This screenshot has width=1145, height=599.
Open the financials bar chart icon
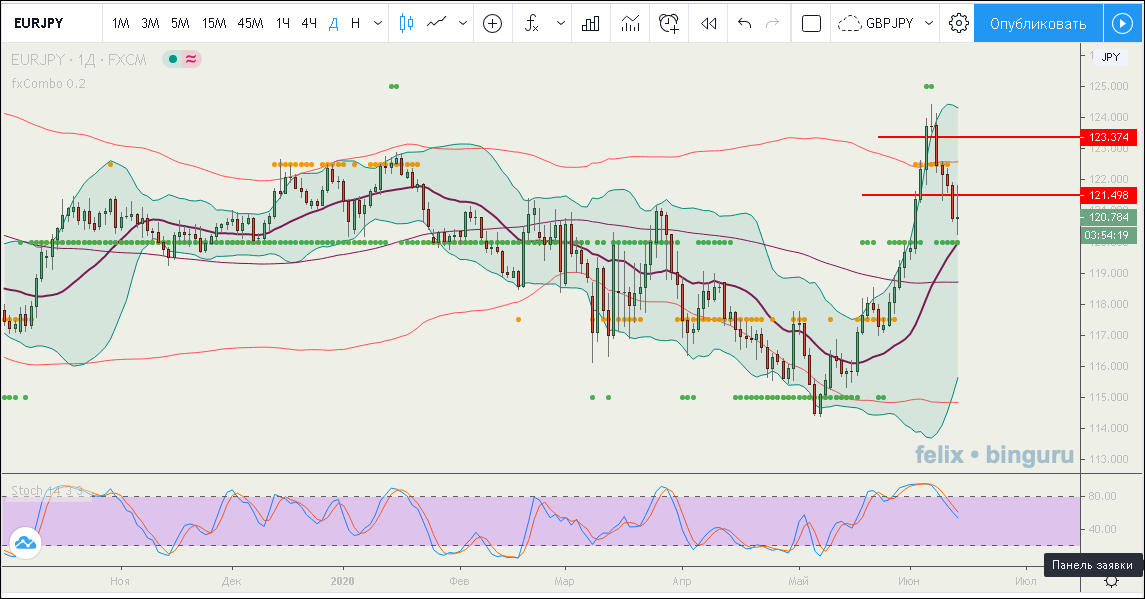[x=591, y=23]
